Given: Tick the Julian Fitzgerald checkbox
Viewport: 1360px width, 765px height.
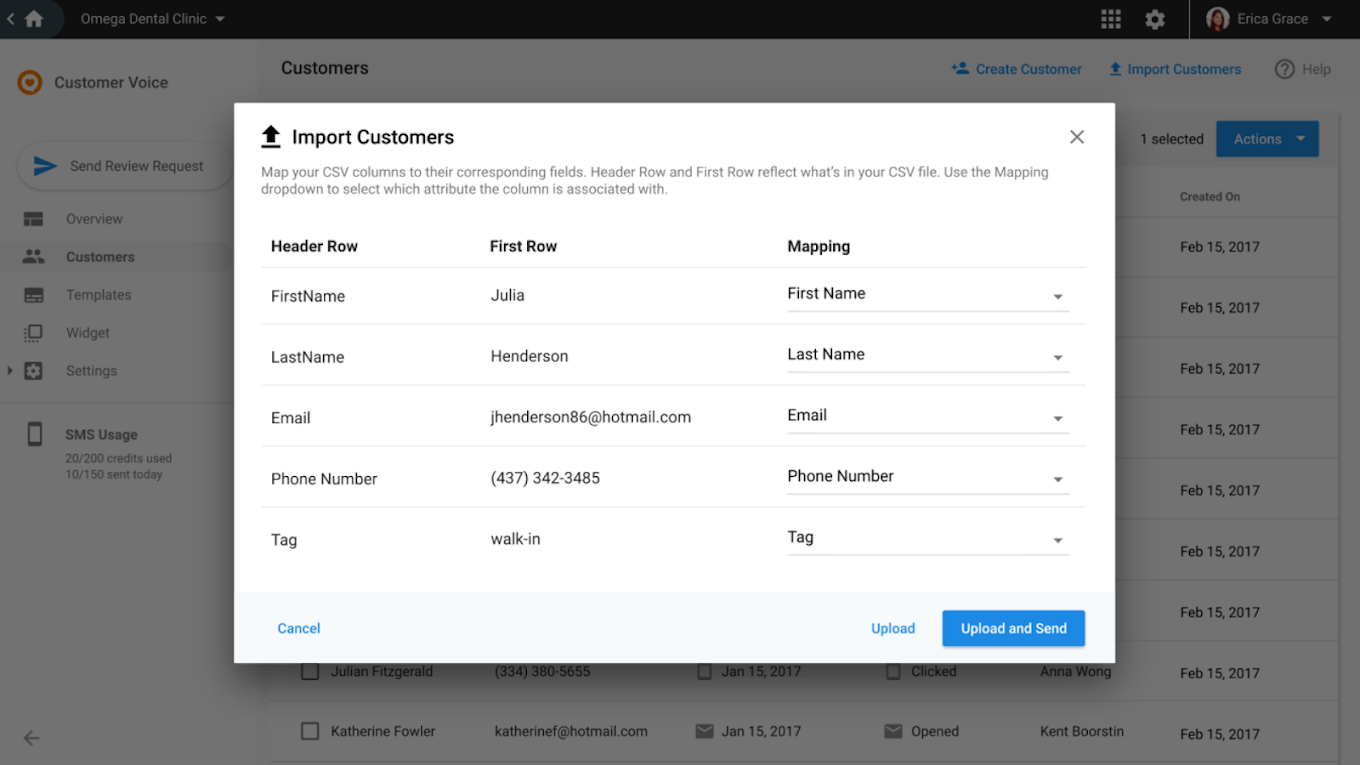Looking at the screenshot, I should pyautogui.click(x=310, y=672).
